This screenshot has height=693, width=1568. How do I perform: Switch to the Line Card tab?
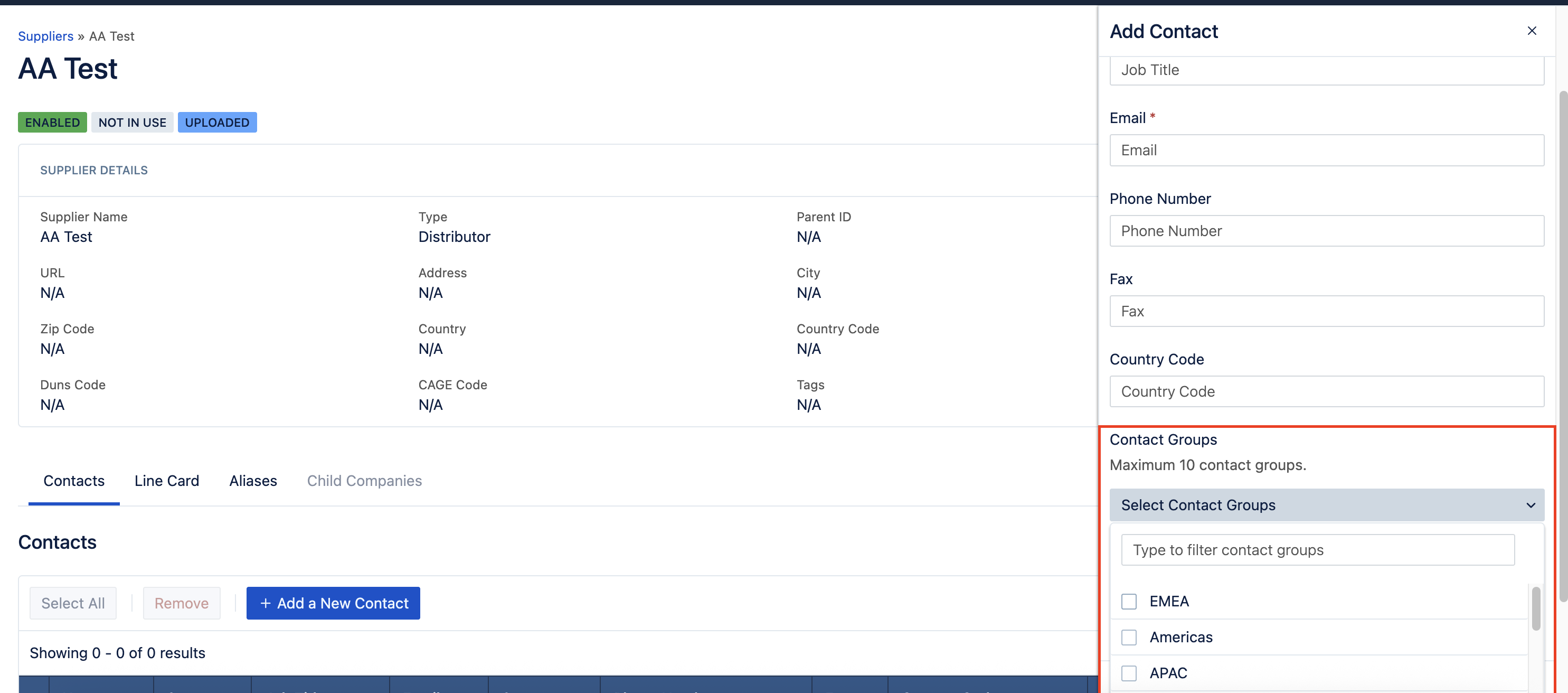point(166,481)
